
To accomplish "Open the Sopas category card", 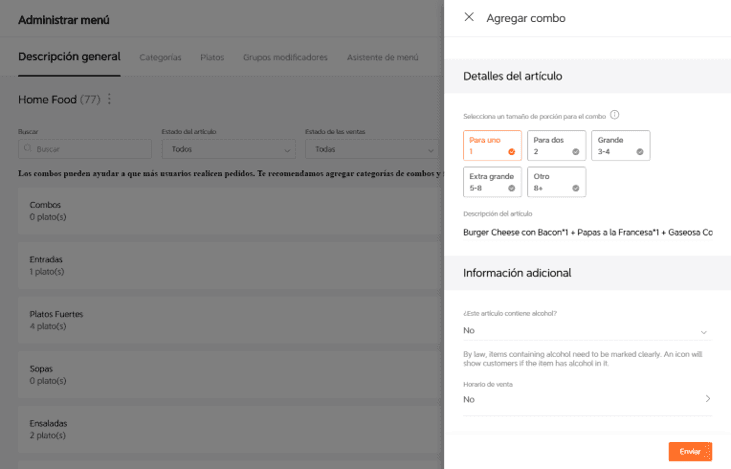I will [x=231, y=374].
